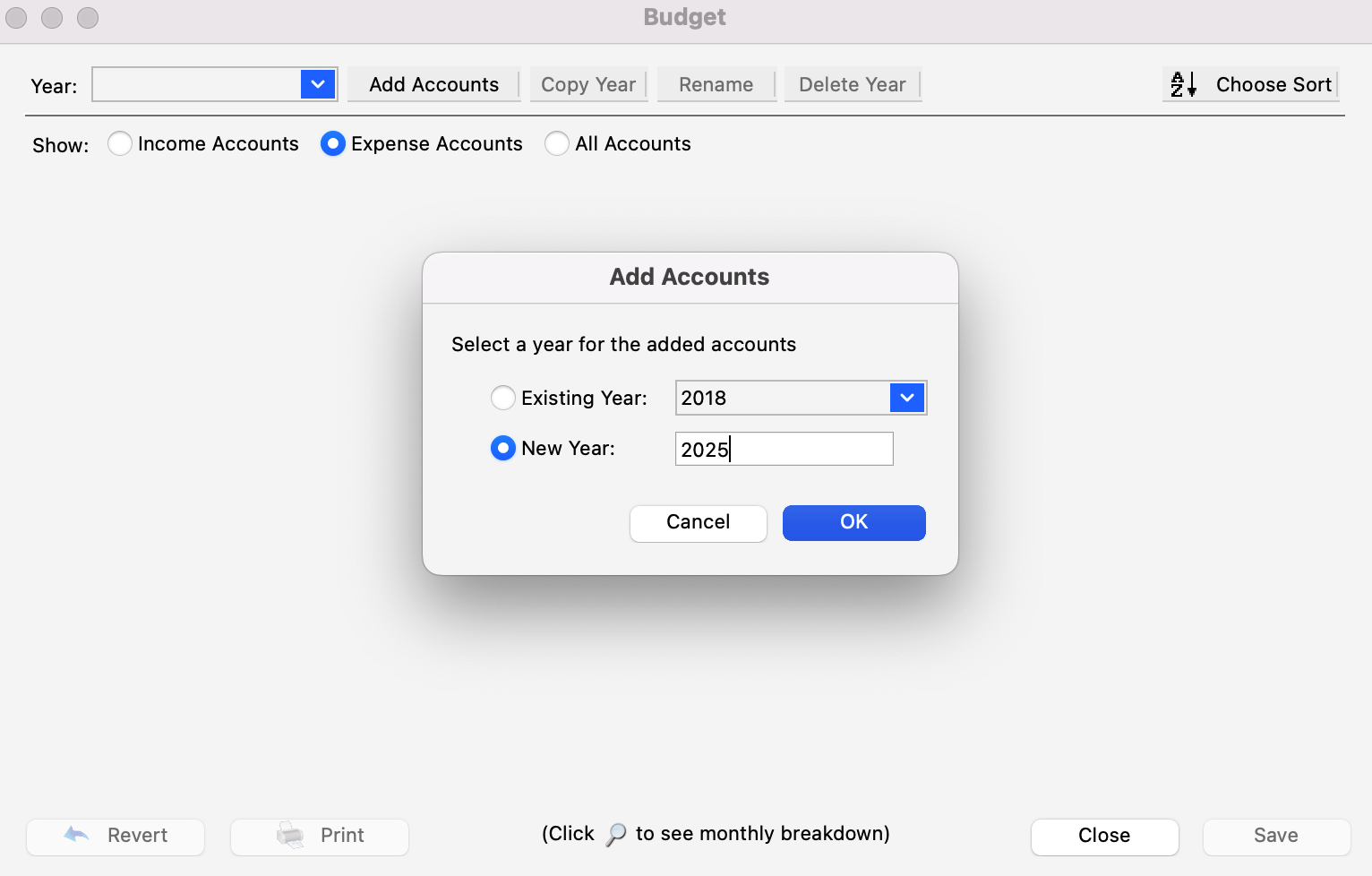
Task: Select the Income Accounts radio button
Action: (x=120, y=144)
